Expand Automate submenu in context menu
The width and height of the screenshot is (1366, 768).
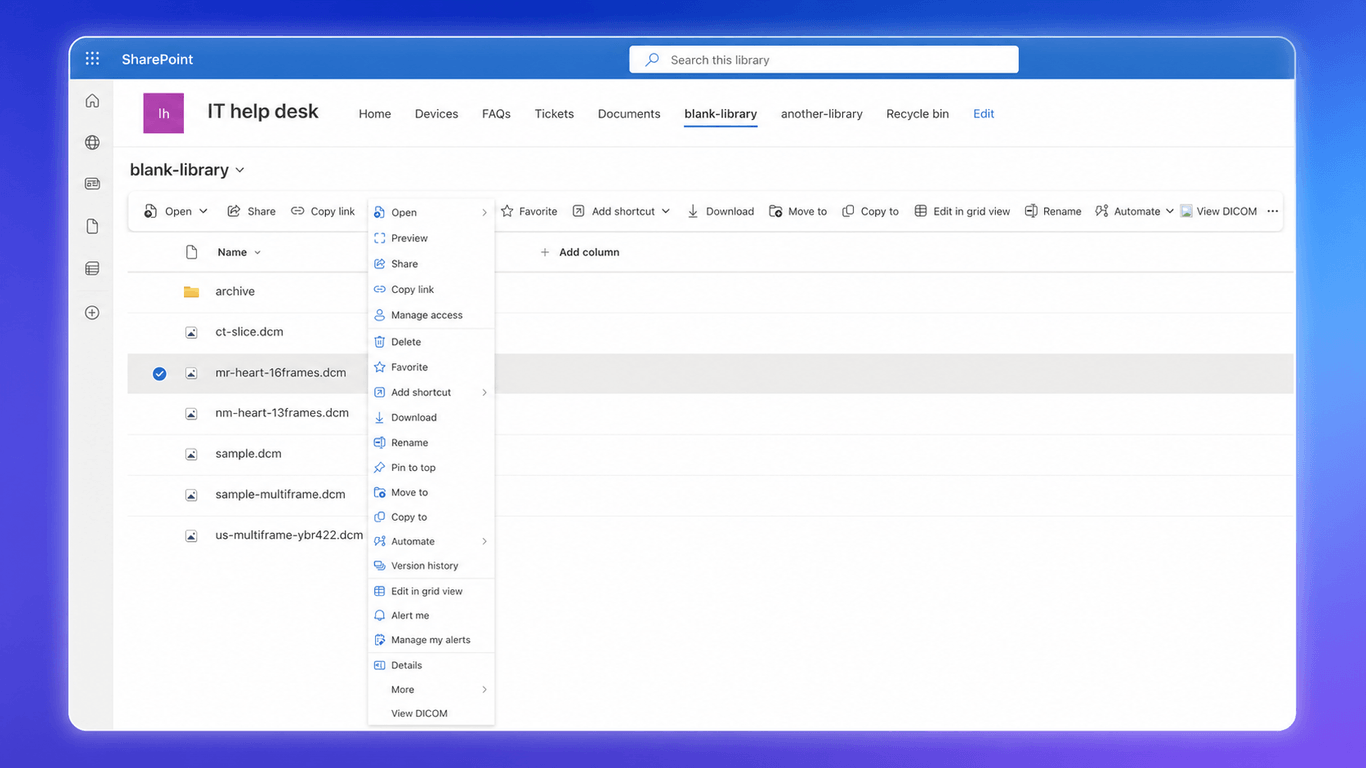pyautogui.click(x=484, y=541)
